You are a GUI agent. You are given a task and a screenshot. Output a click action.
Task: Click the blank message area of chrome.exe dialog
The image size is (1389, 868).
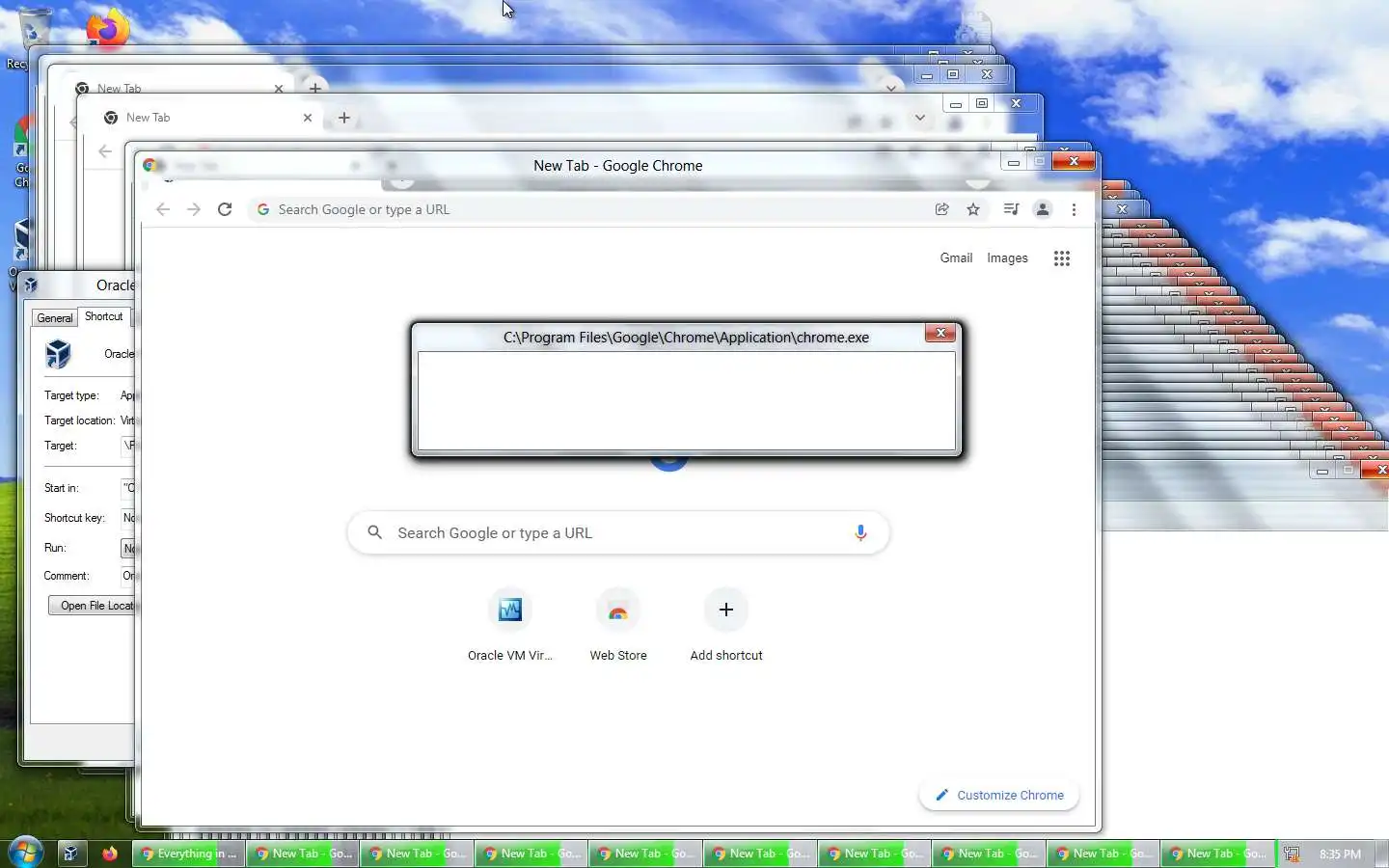687,400
